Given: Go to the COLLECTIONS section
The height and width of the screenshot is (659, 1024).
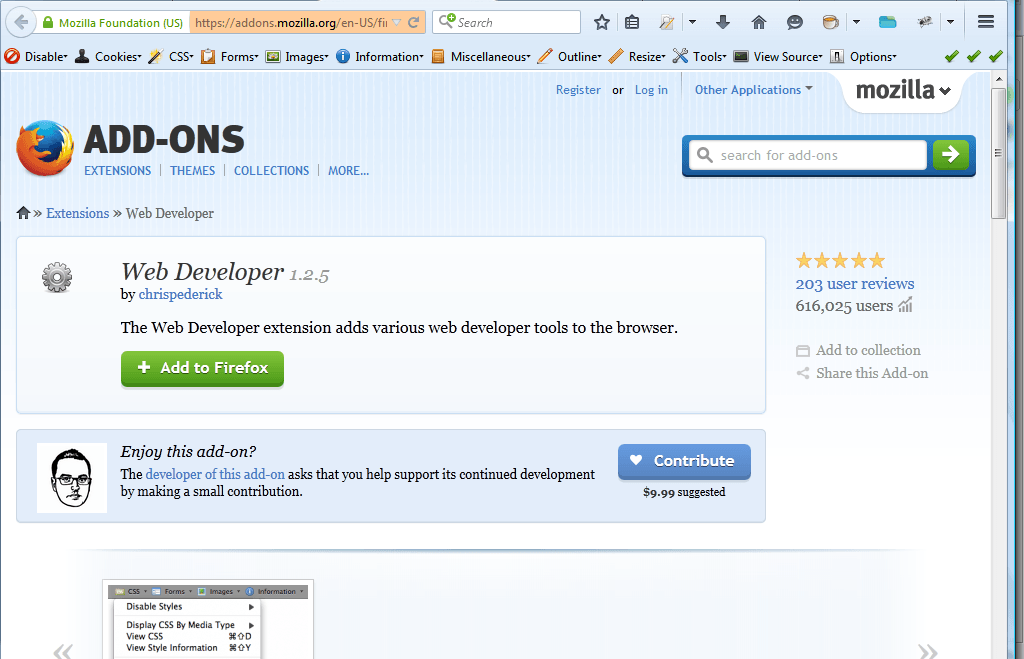Looking at the screenshot, I should point(272,170).
